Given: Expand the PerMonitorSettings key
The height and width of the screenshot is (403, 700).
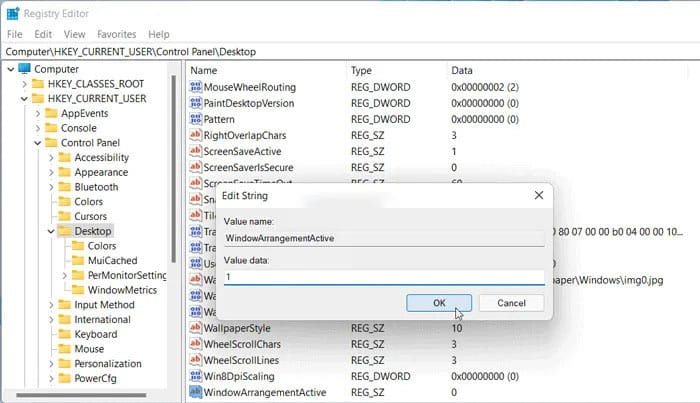Looking at the screenshot, I should tap(64, 275).
